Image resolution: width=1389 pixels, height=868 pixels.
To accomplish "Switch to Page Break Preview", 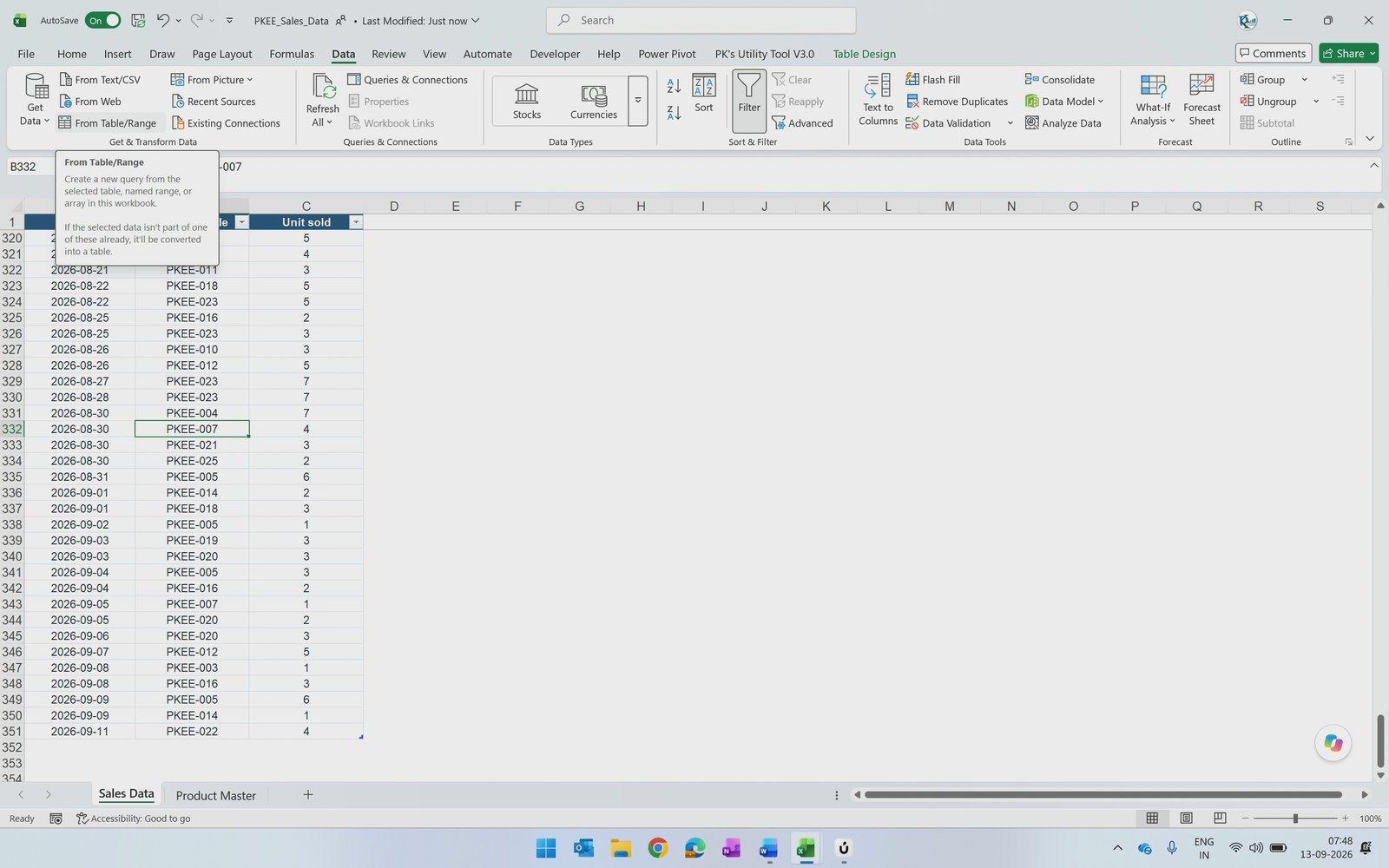I will pos(1220,818).
